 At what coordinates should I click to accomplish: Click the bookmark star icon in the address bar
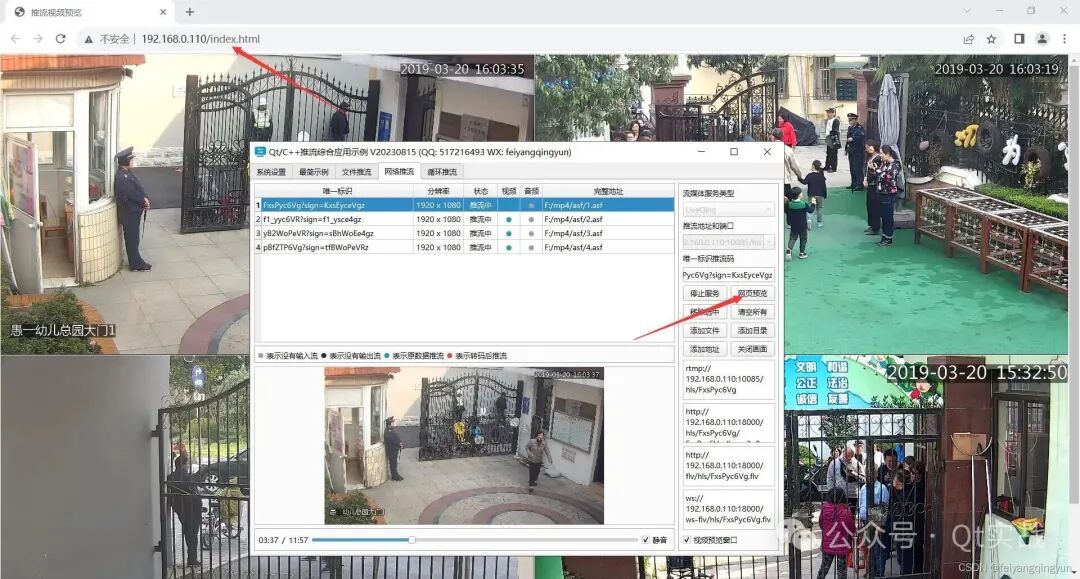click(x=991, y=38)
